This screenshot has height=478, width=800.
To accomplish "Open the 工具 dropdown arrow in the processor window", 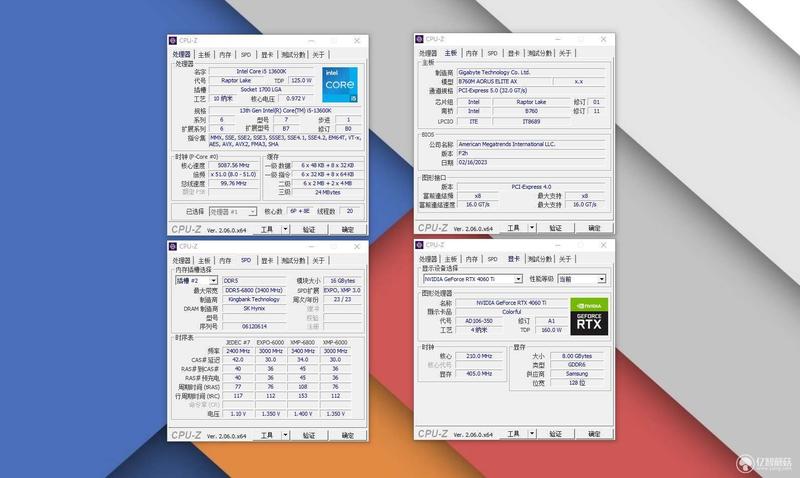I will tap(285, 230).
